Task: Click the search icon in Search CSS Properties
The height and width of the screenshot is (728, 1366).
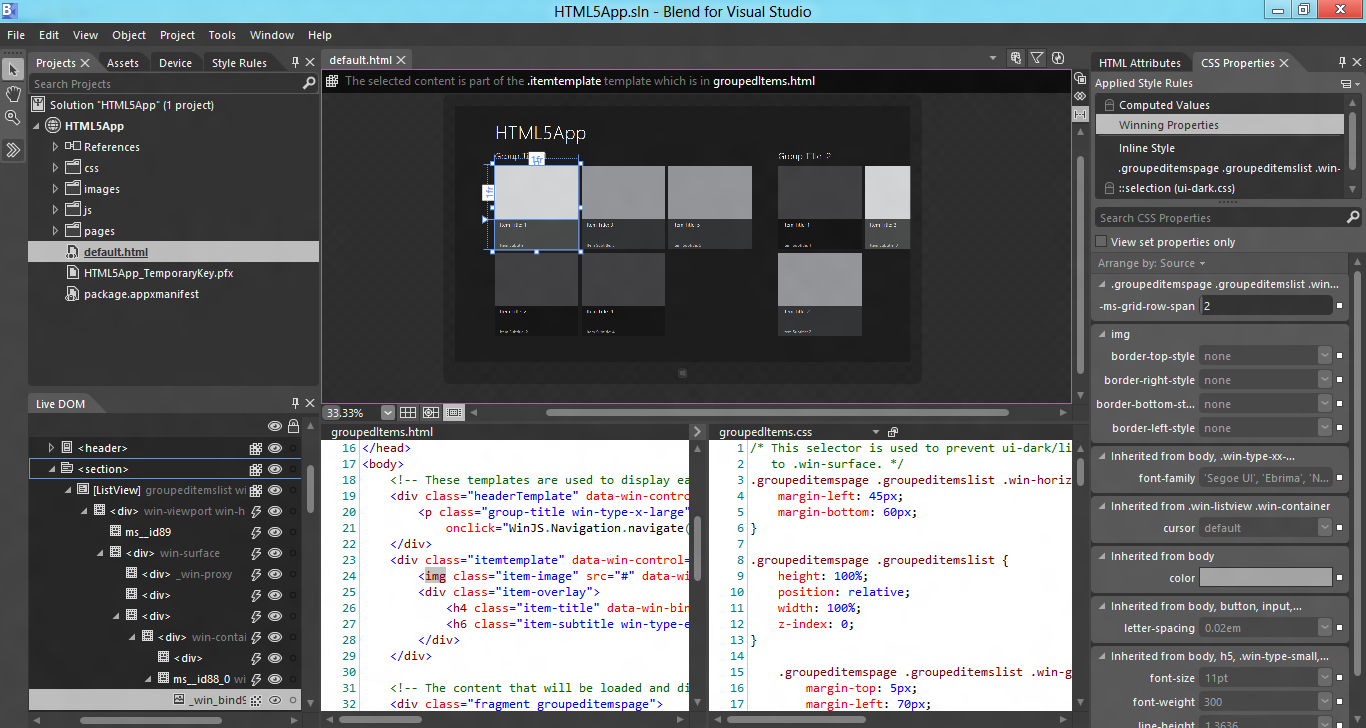Action: [1352, 217]
